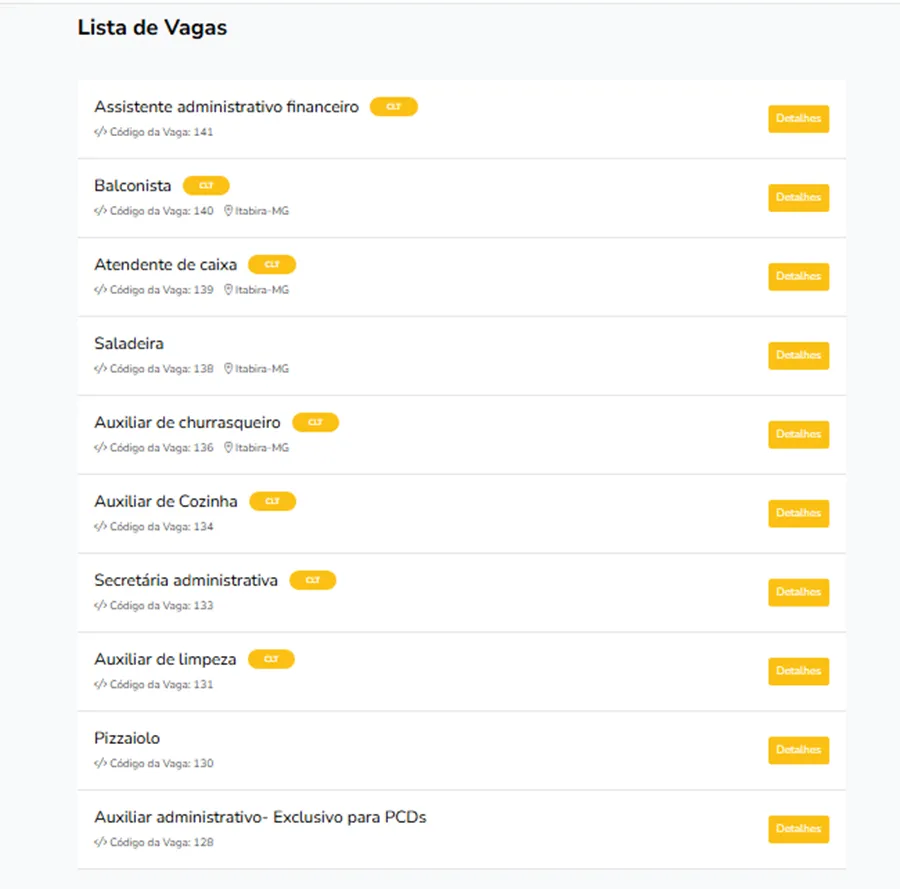Click the CLT tag on Auxiliar de churrasqueiro

(x=316, y=422)
